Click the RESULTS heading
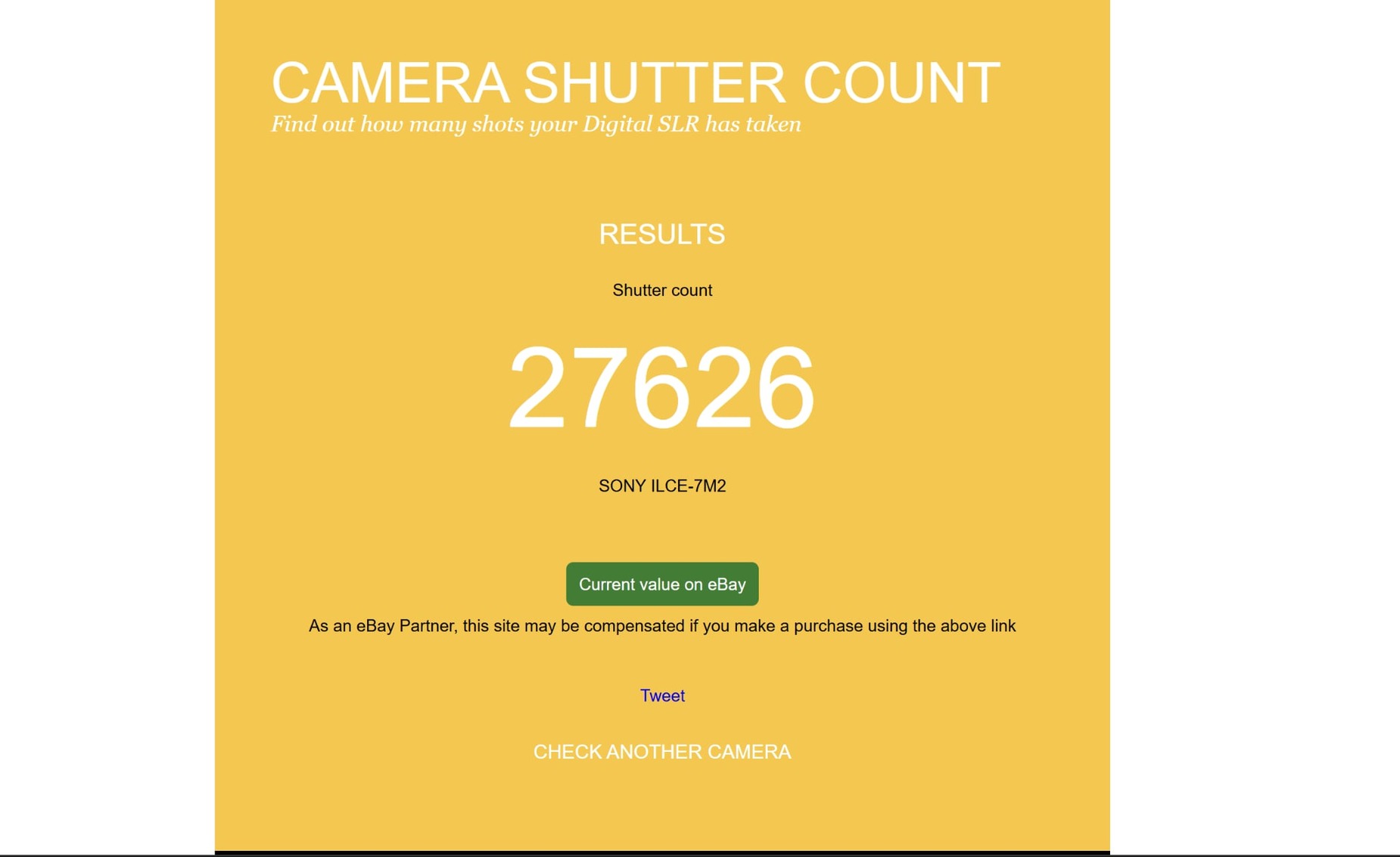 tap(662, 234)
